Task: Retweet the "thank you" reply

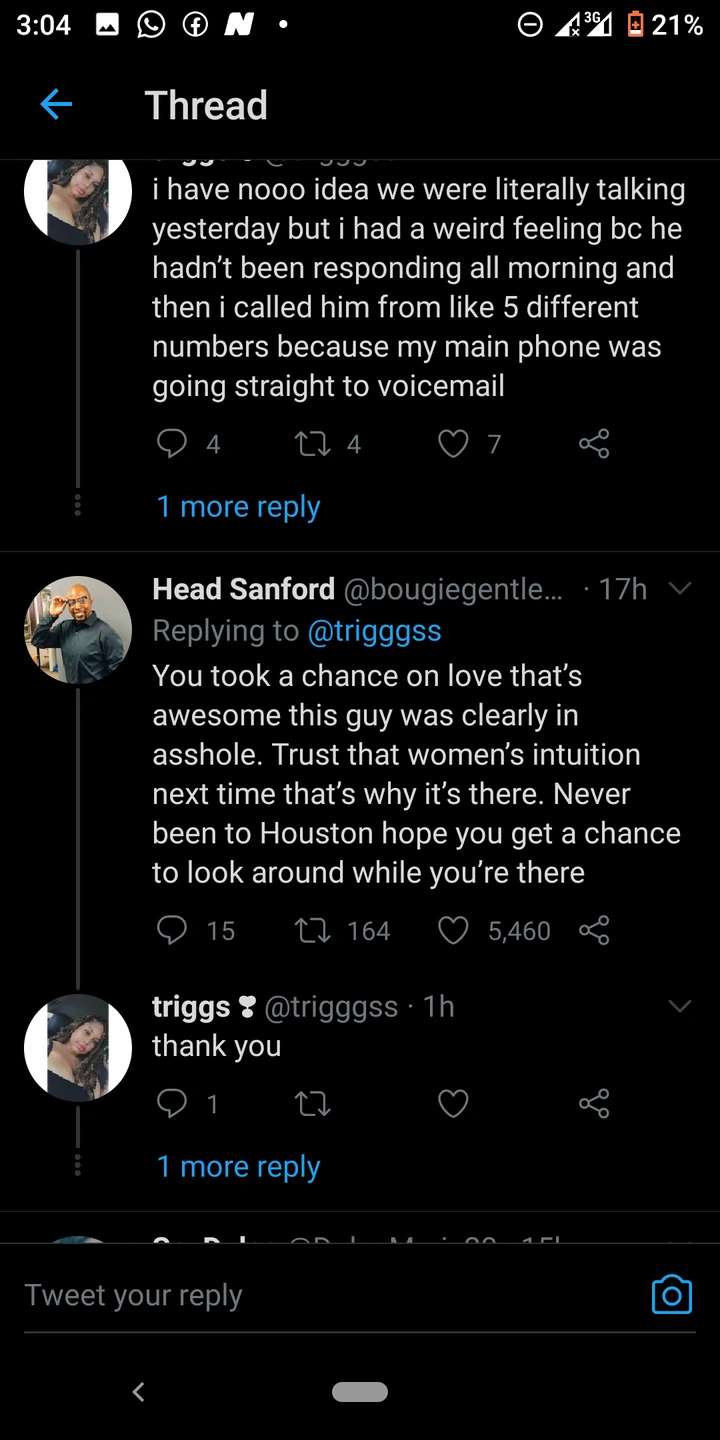Action: coord(313,1104)
